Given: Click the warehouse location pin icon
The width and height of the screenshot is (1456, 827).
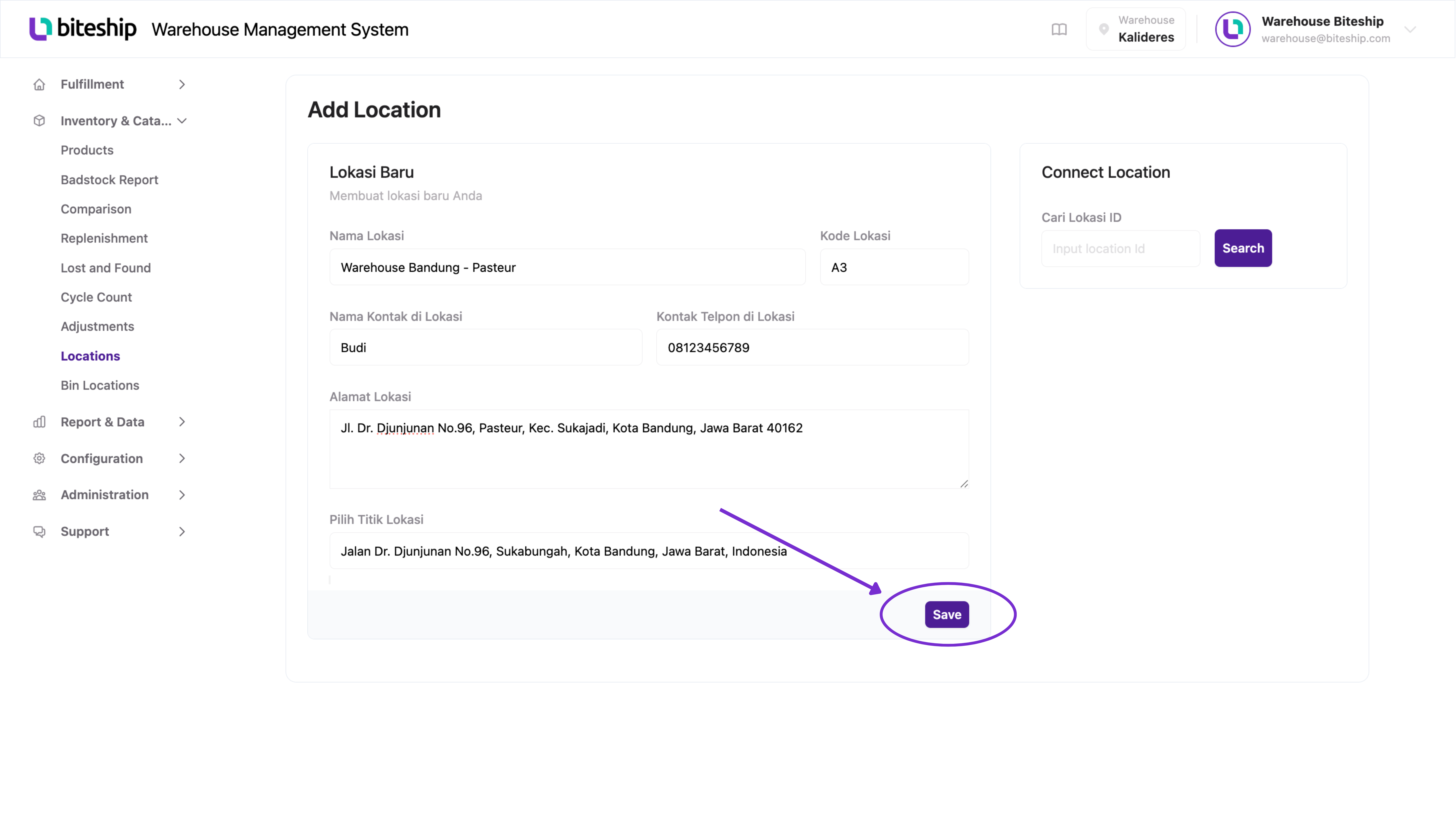Looking at the screenshot, I should 1104,29.
